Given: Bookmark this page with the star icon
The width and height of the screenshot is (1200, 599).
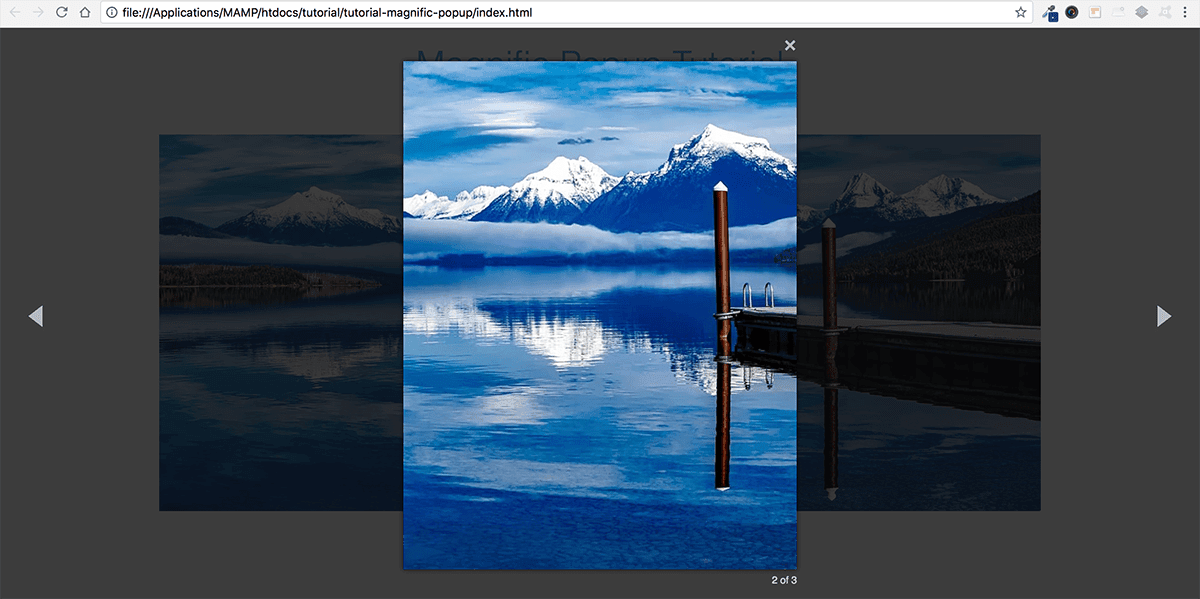Looking at the screenshot, I should click(x=1021, y=12).
